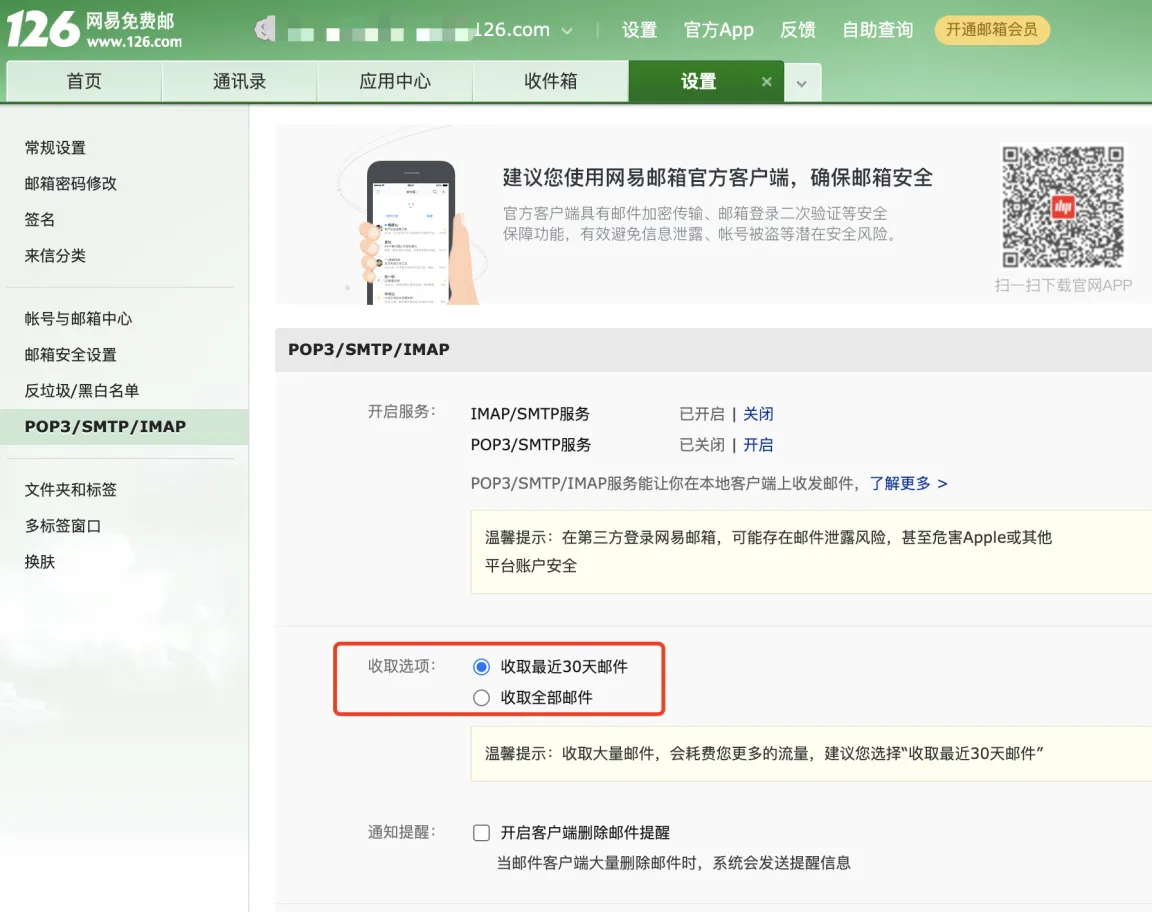Screen dimensions: 1152x912
Task: Open 换肤 in sidebar
Action: (x=40, y=562)
